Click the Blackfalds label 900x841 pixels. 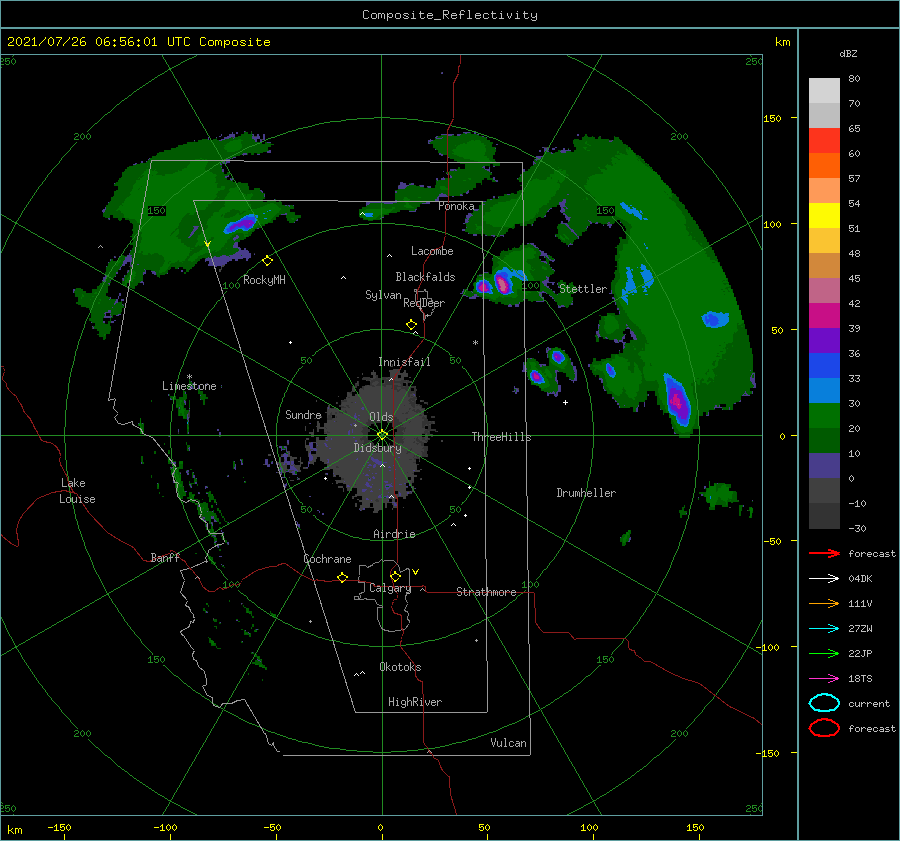pyautogui.click(x=425, y=277)
